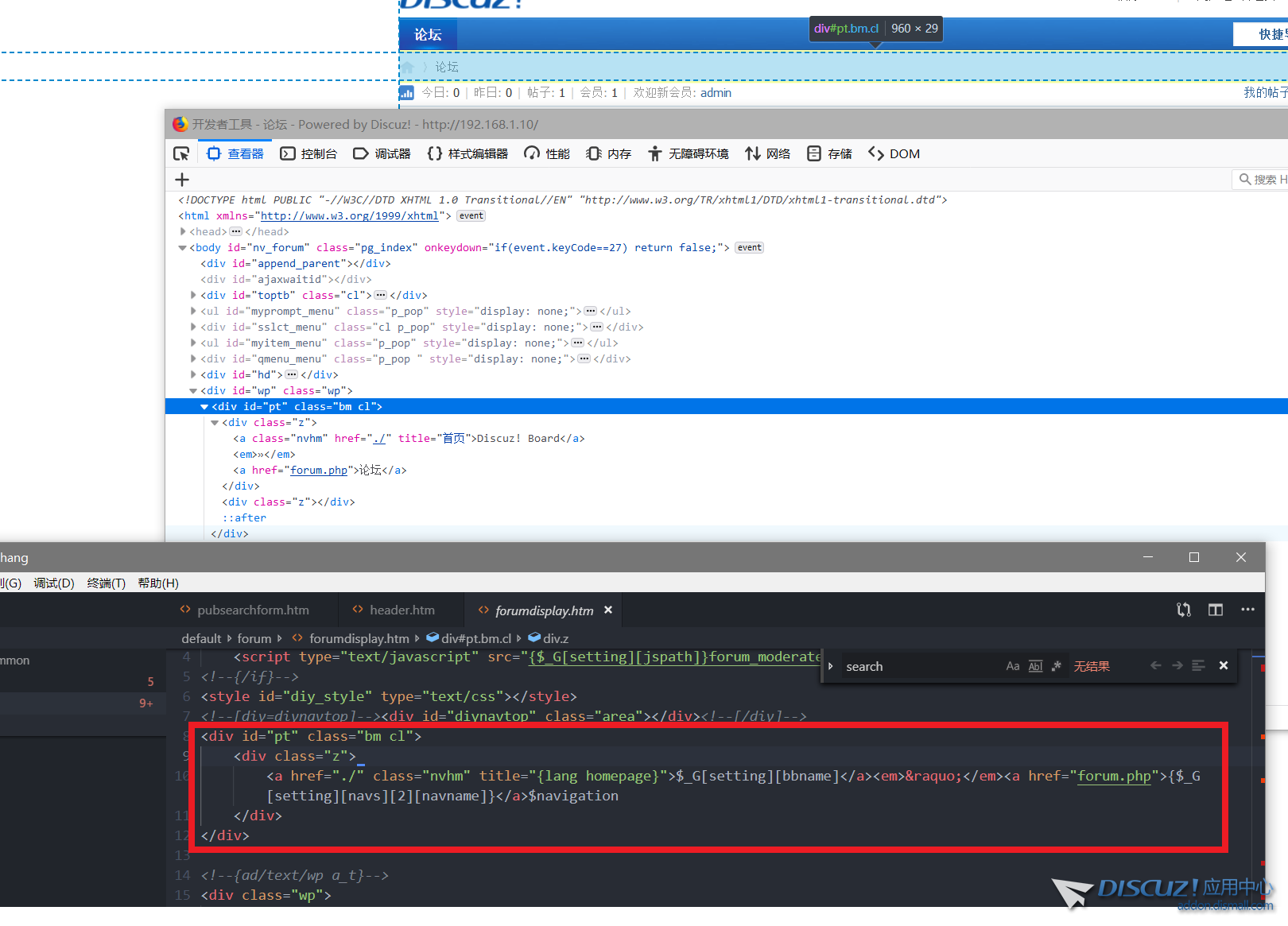Open the split editor layout icon
The height and width of the screenshot is (926, 1288).
pyautogui.click(x=1215, y=610)
